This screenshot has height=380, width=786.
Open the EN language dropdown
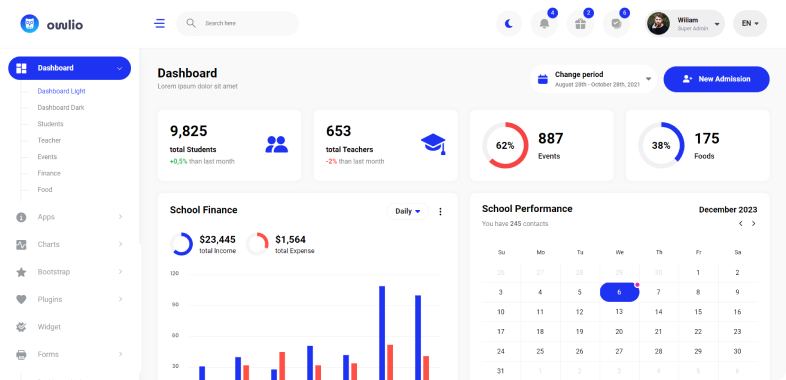(750, 24)
